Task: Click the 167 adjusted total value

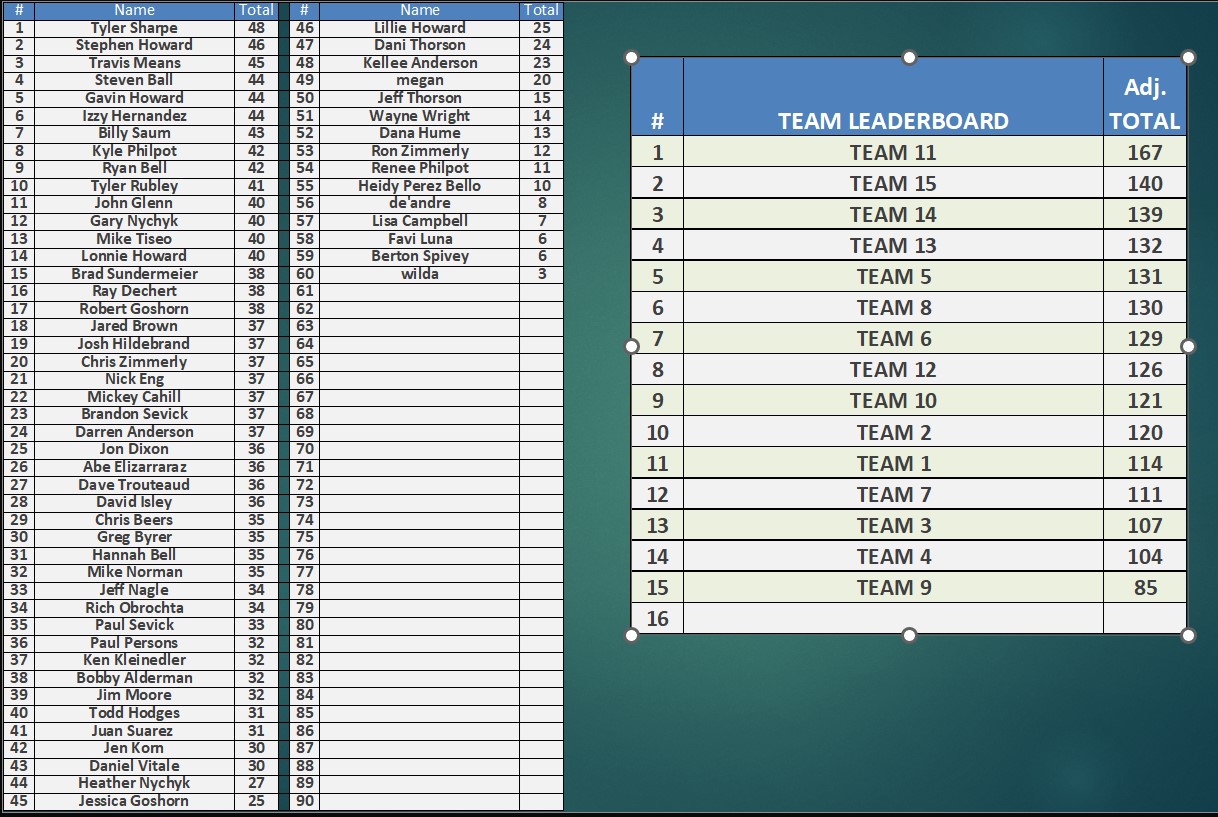Action: [1145, 152]
